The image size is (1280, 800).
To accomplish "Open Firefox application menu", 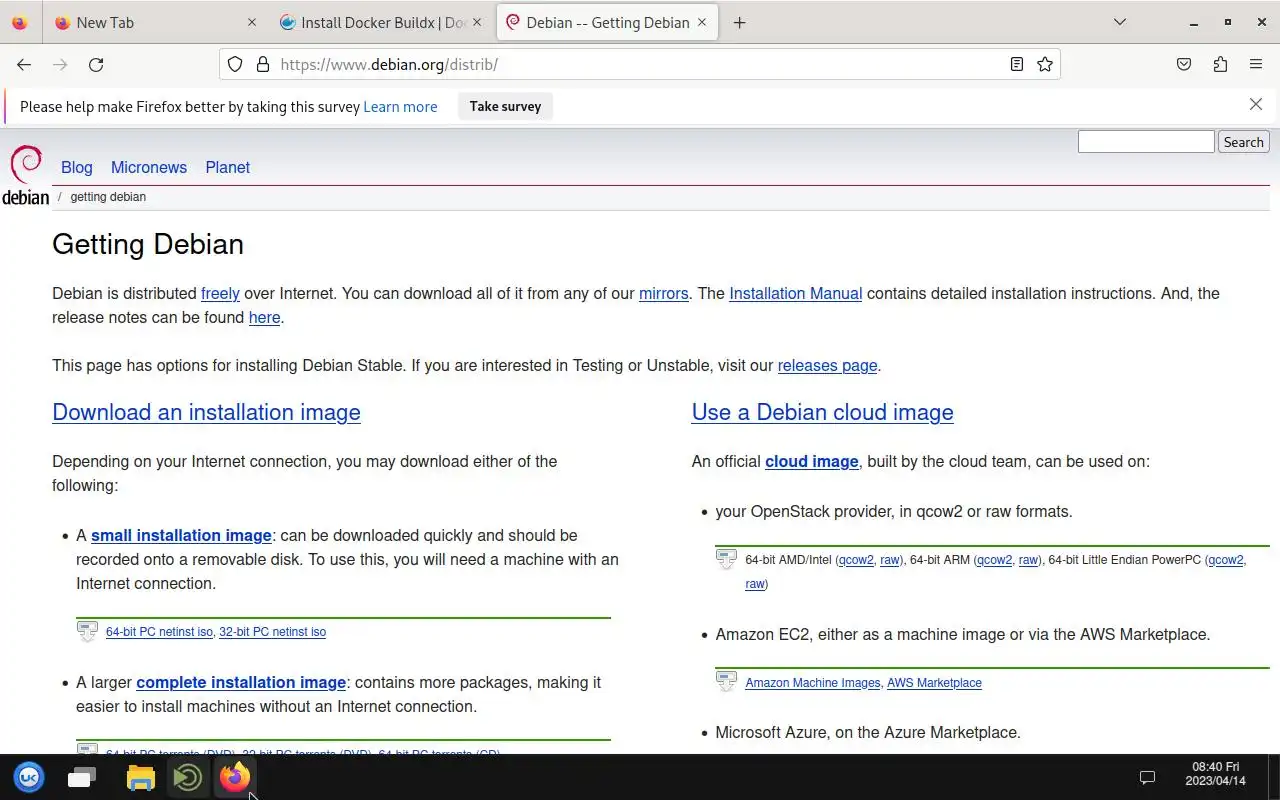I will (x=1256, y=64).
